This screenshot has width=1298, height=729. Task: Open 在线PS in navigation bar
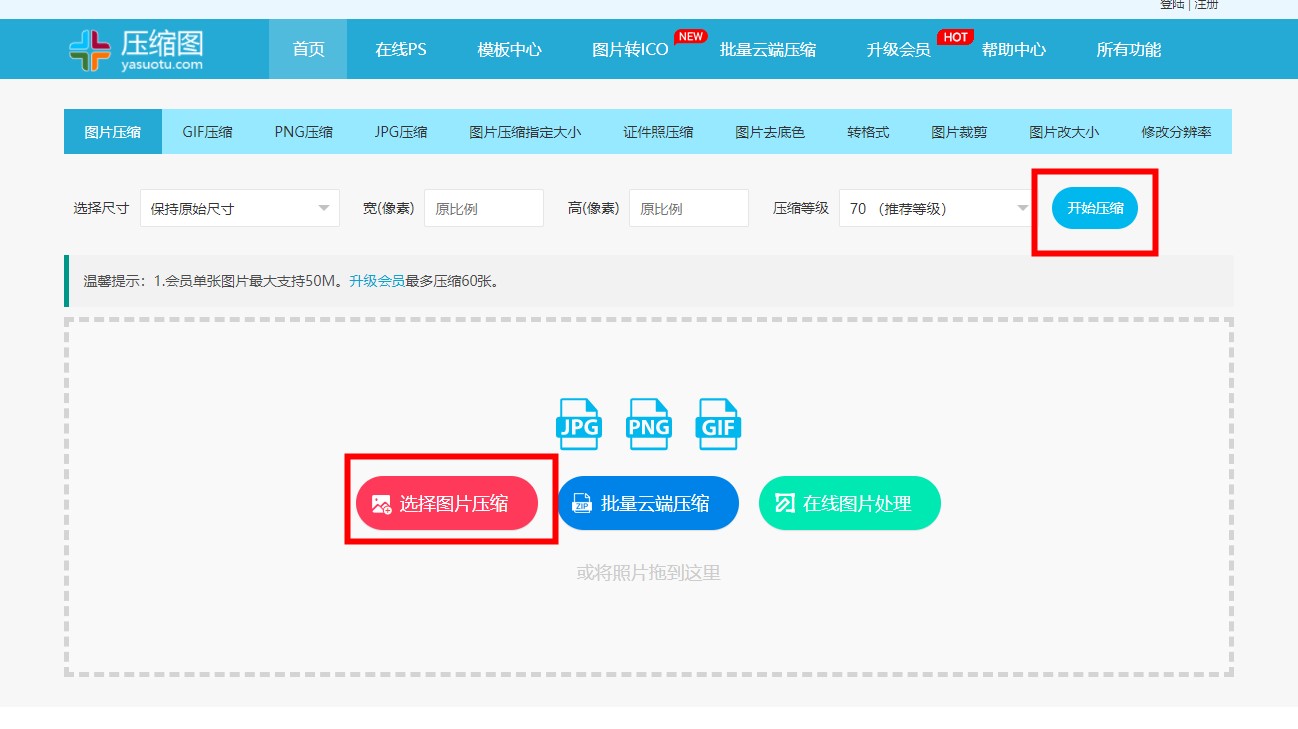click(x=400, y=49)
